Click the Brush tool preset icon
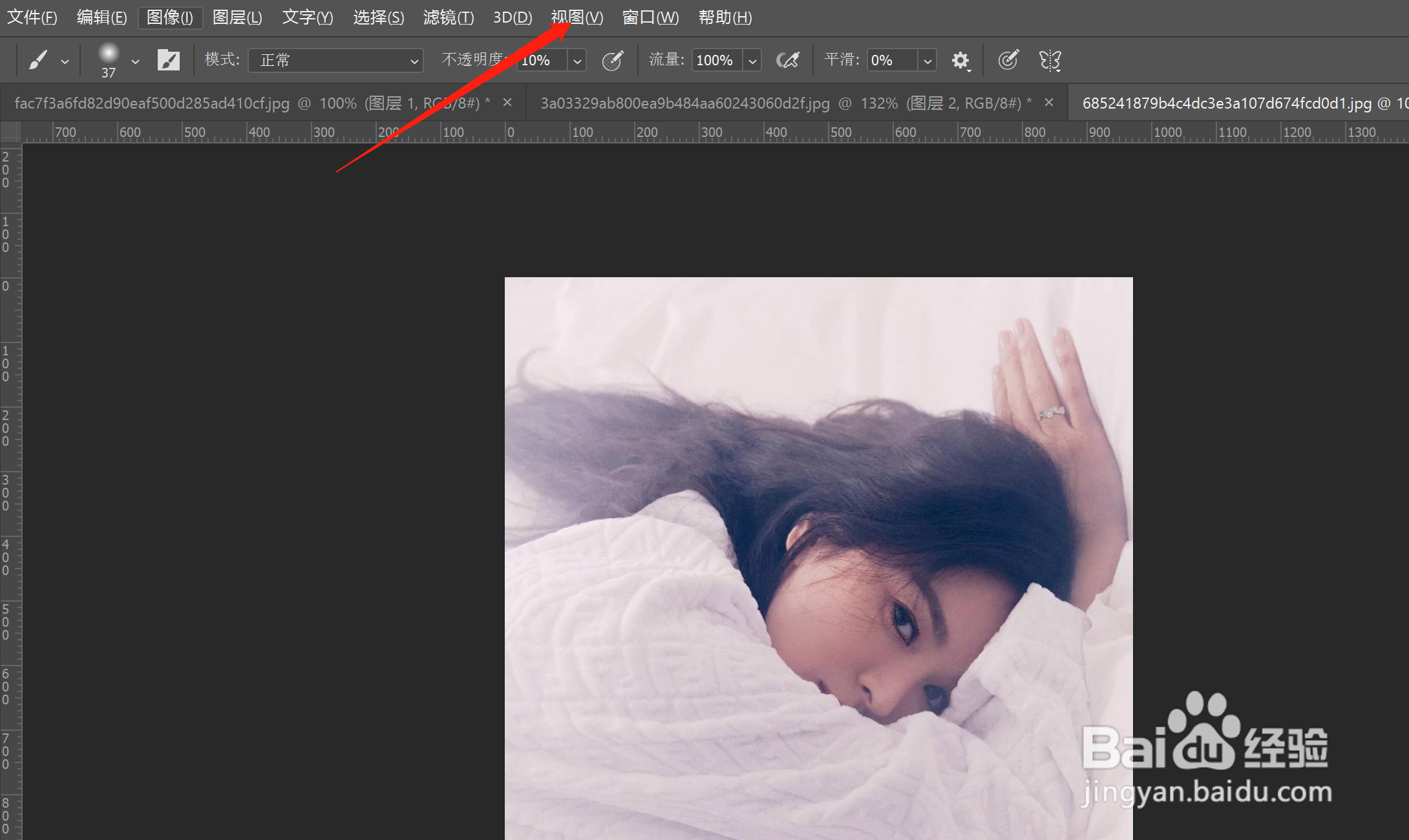The height and width of the screenshot is (840, 1409). click(x=39, y=60)
